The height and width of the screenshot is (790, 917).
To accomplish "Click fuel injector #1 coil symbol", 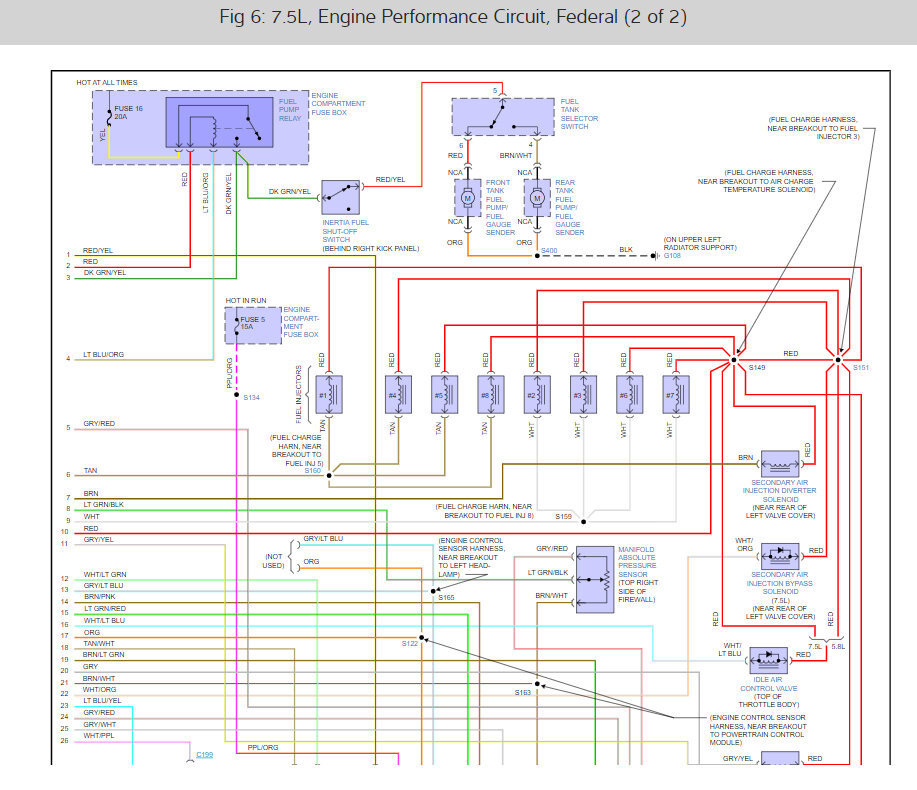I will (329, 395).
